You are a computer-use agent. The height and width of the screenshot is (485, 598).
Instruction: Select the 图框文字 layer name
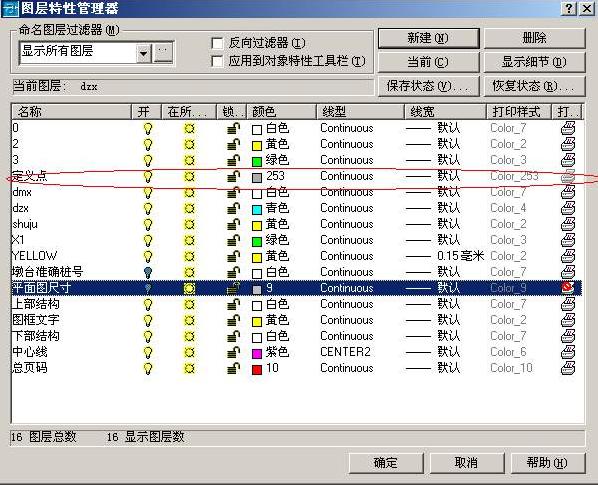36,320
